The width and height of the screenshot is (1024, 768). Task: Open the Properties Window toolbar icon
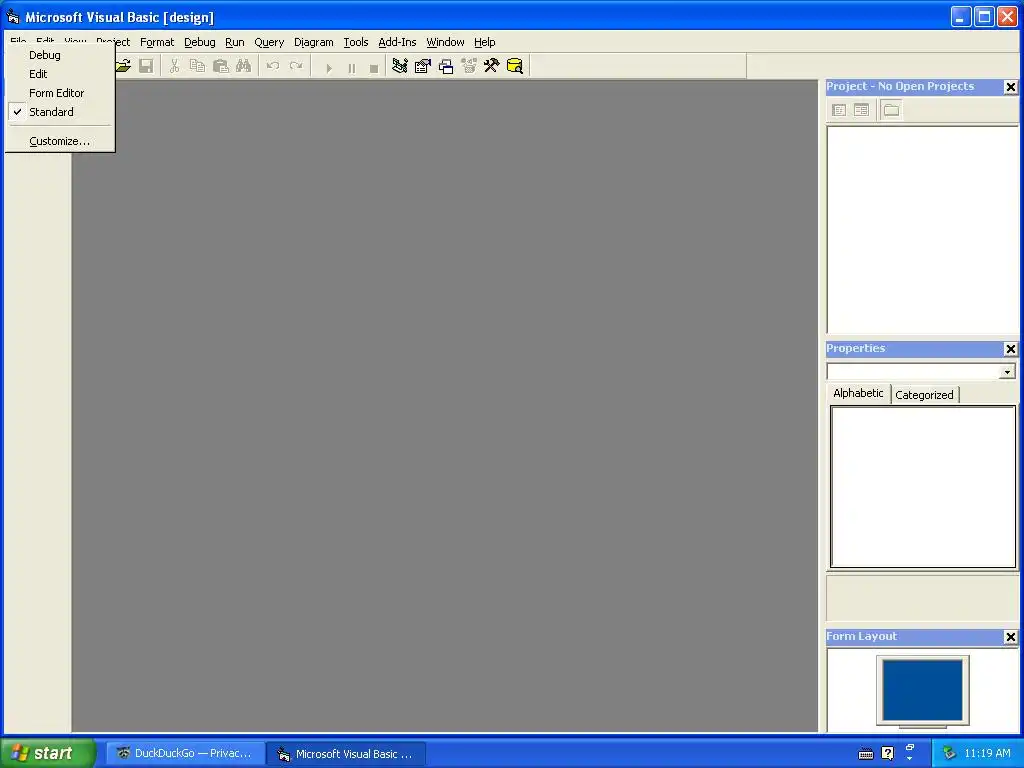click(x=423, y=66)
